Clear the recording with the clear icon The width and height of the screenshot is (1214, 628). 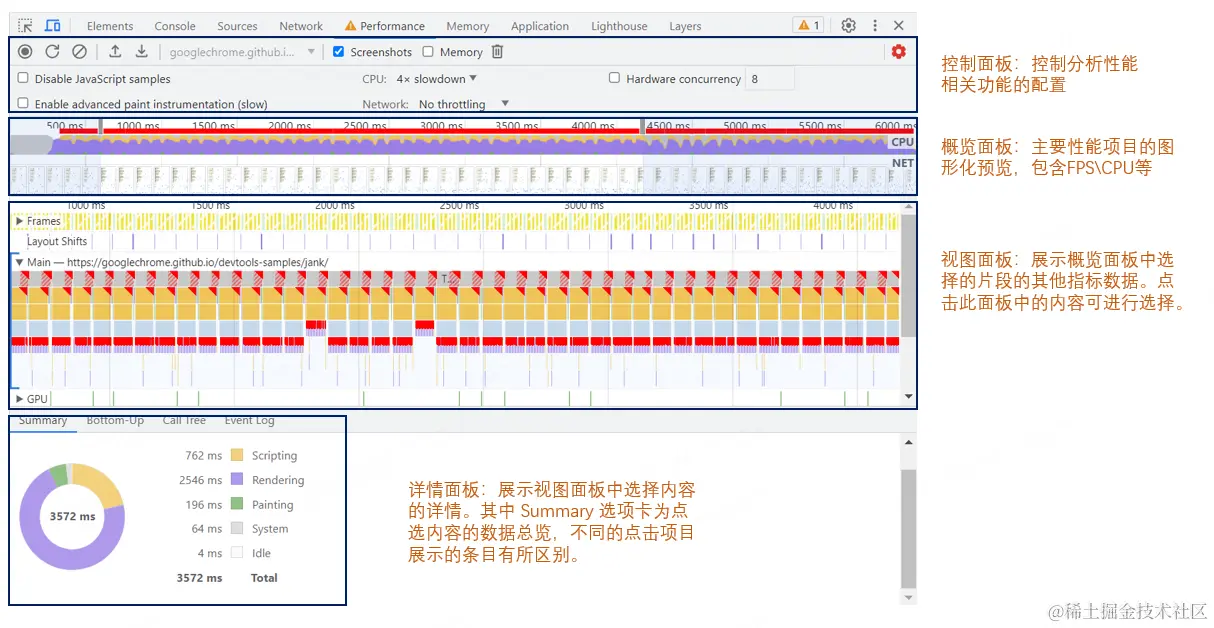(79, 52)
